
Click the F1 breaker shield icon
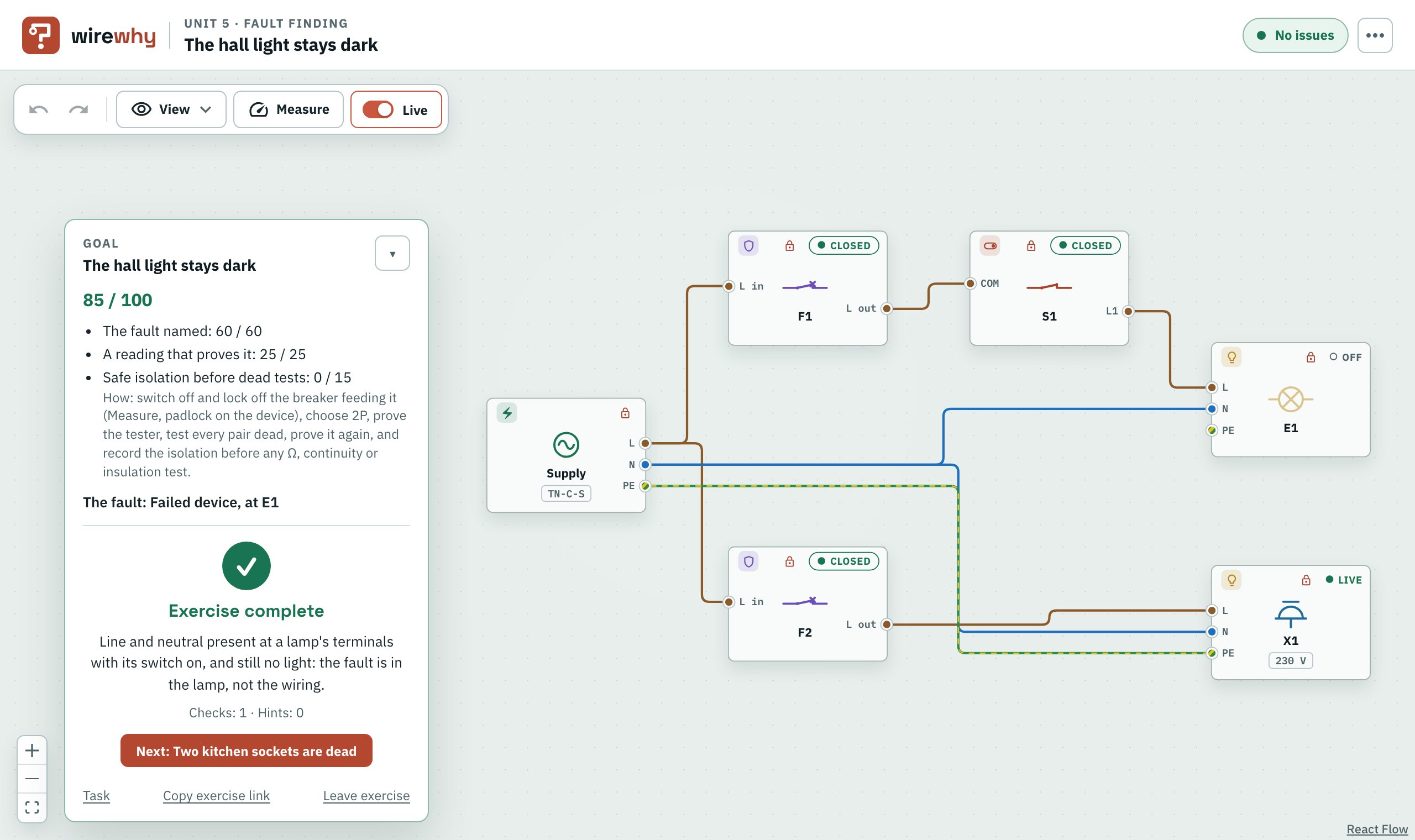(x=748, y=246)
